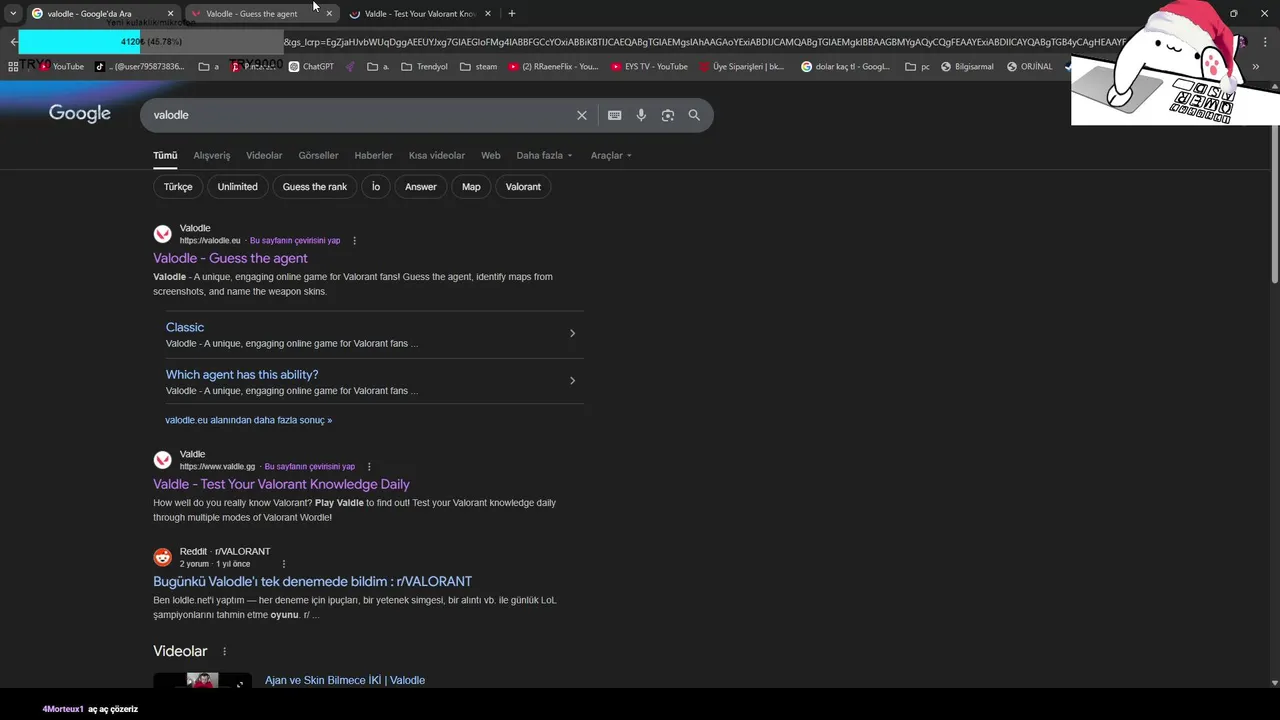Open the Trendyol bookmarks folder
Screen dimensions: 1280x720
[424, 67]
